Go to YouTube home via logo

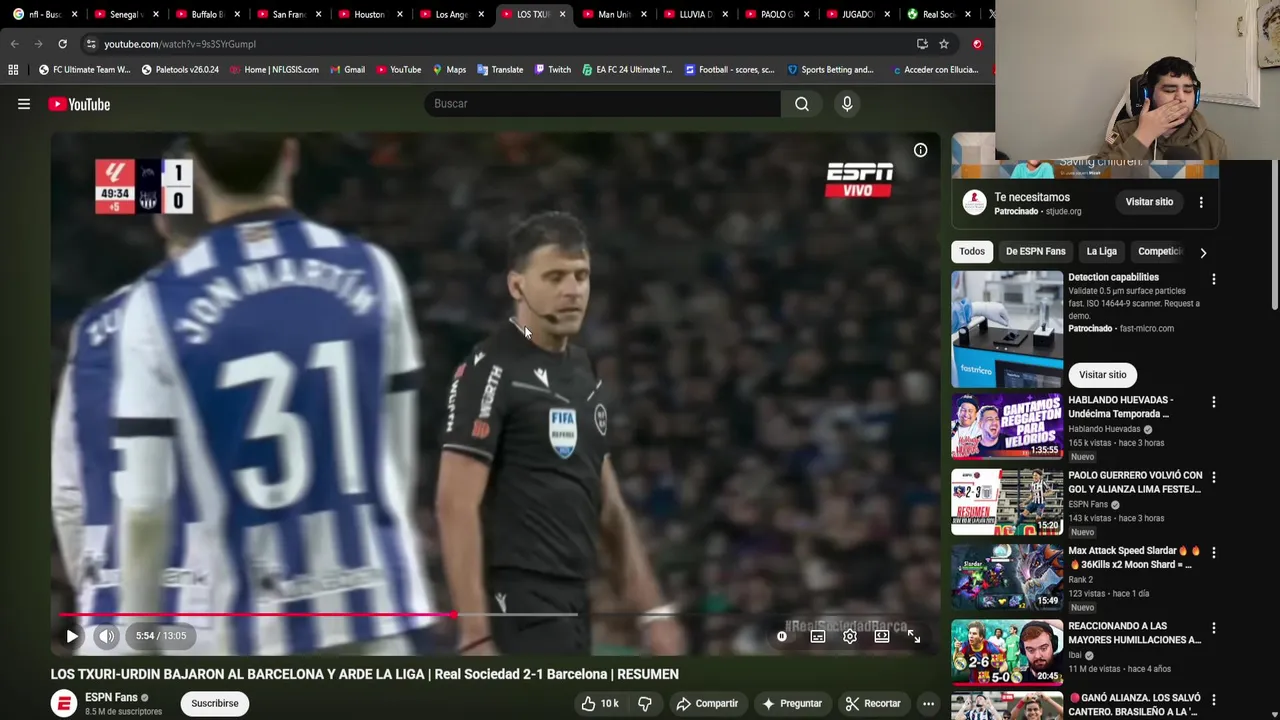(x=79, y=104)
